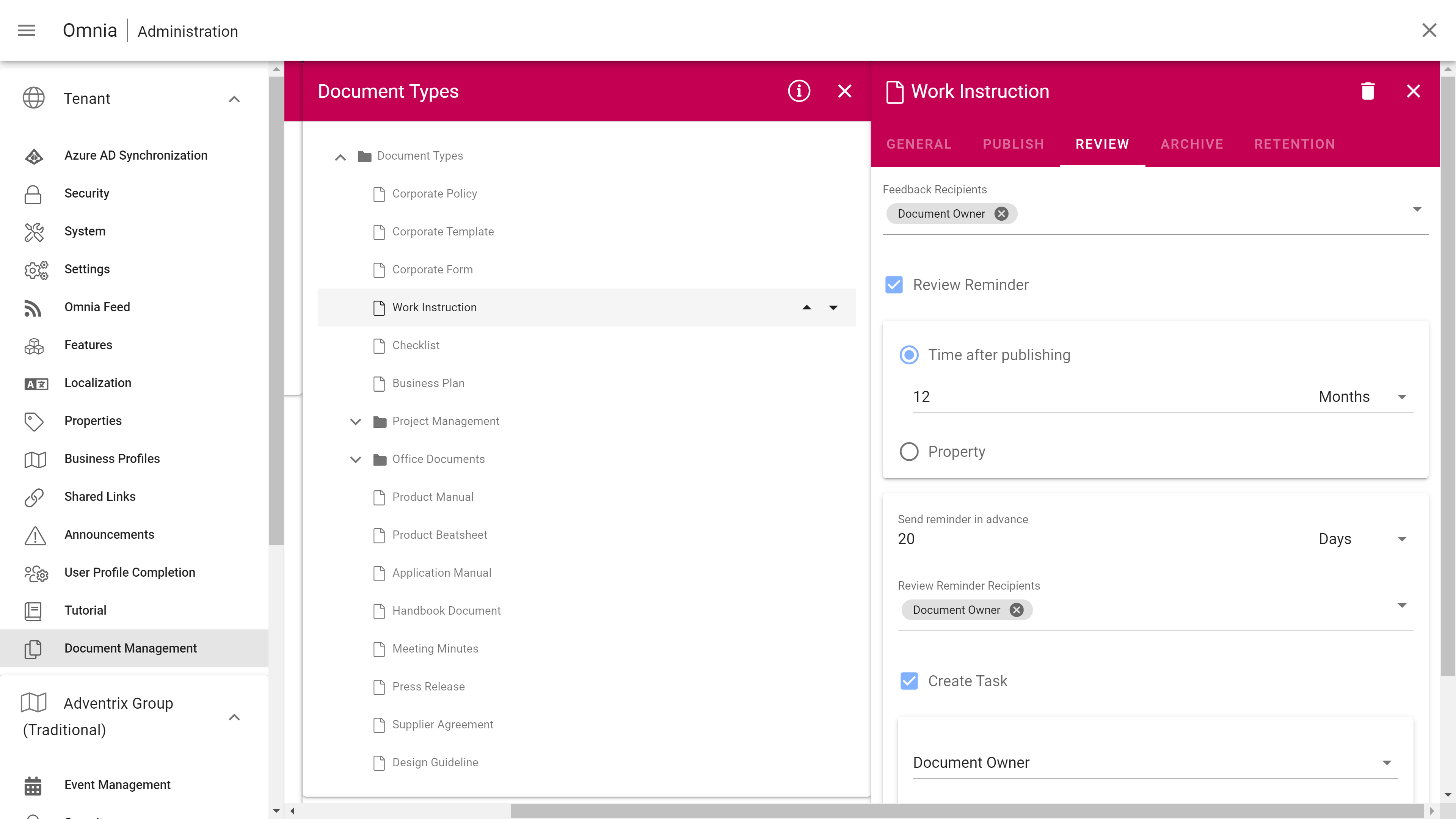Collapse the Tenant section
The image size is (1456, 819).
[x=234, y=99]
